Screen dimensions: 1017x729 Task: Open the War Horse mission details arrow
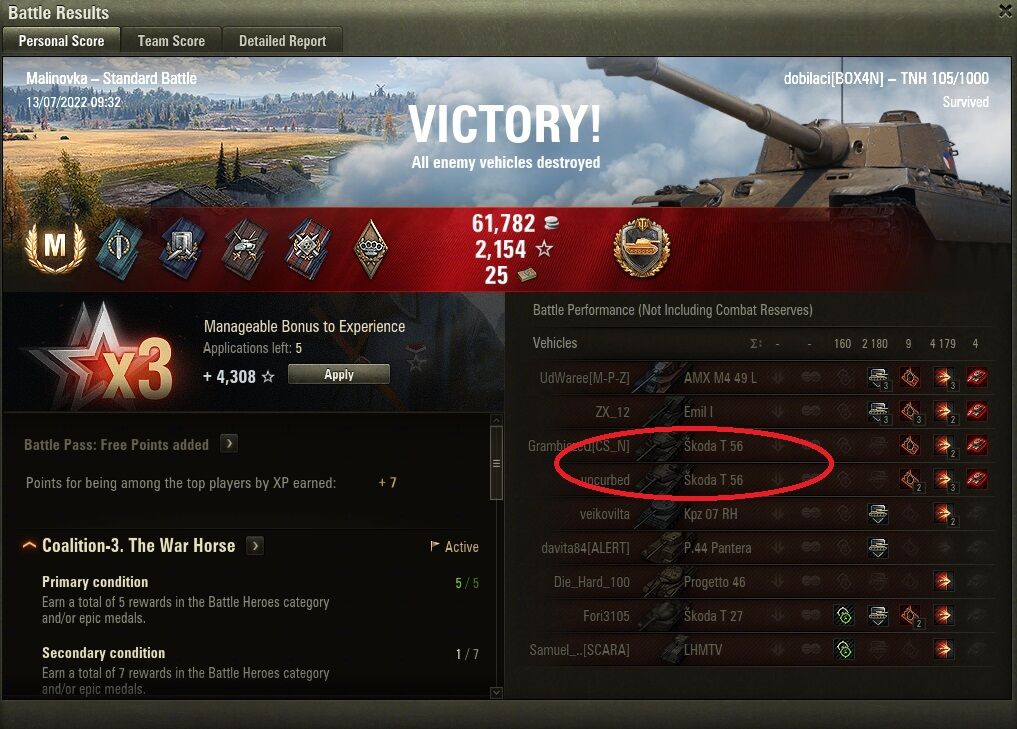pos(255,545)
